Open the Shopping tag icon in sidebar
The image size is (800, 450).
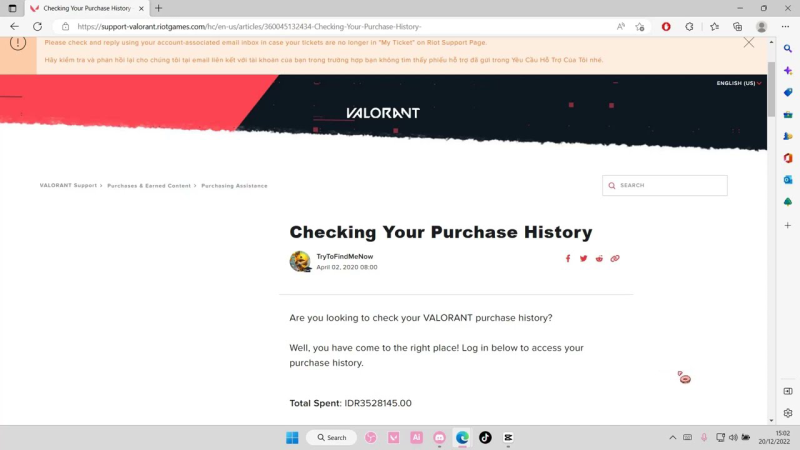point(788,92)
